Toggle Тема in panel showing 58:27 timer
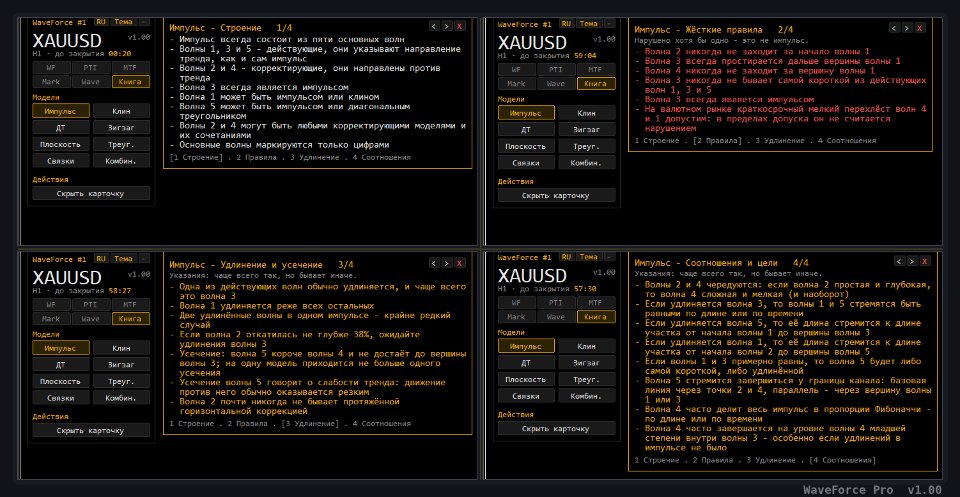The width and height of the screenshot is (960, 497). pos(124,258)
